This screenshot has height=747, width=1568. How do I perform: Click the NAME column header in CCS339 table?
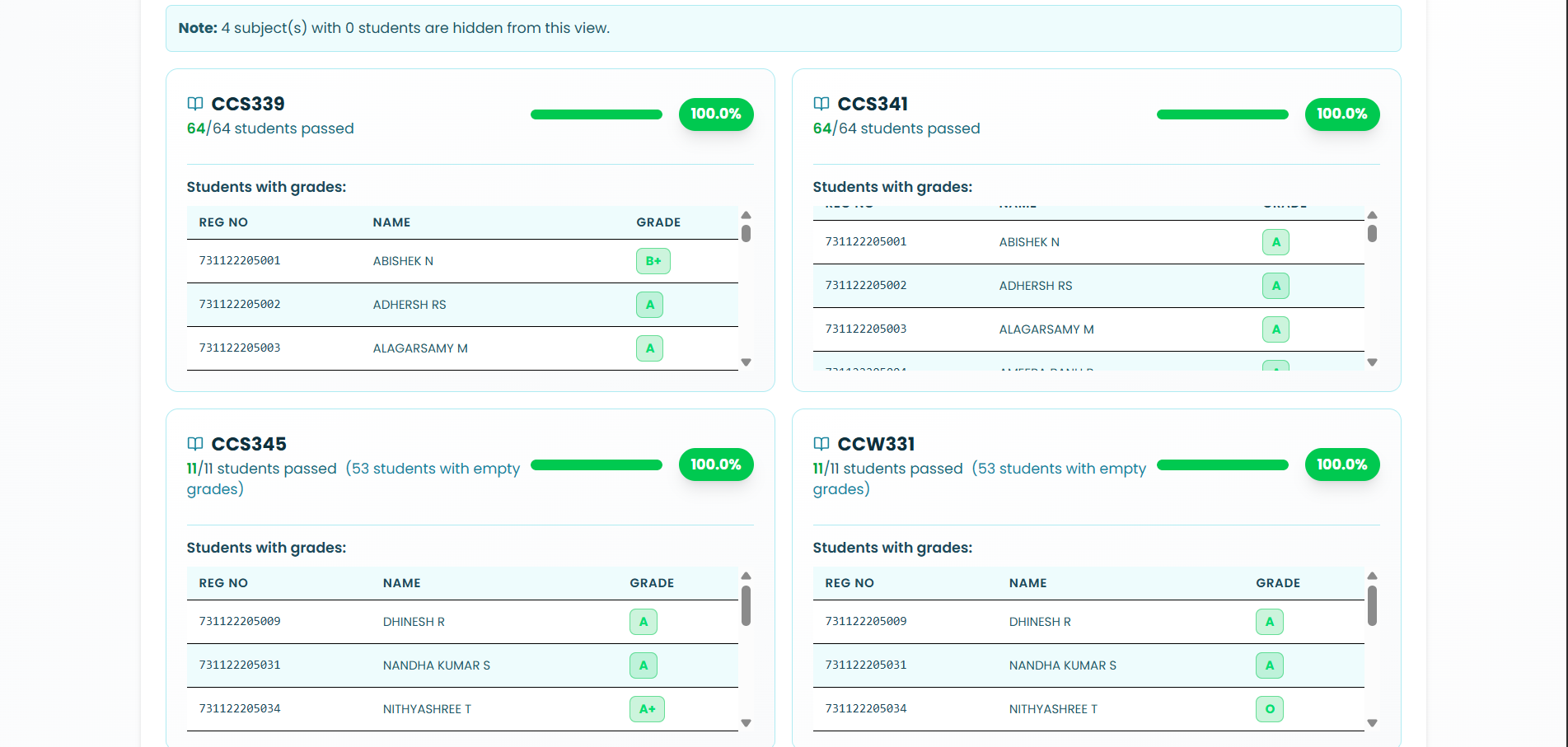[391, 222]
